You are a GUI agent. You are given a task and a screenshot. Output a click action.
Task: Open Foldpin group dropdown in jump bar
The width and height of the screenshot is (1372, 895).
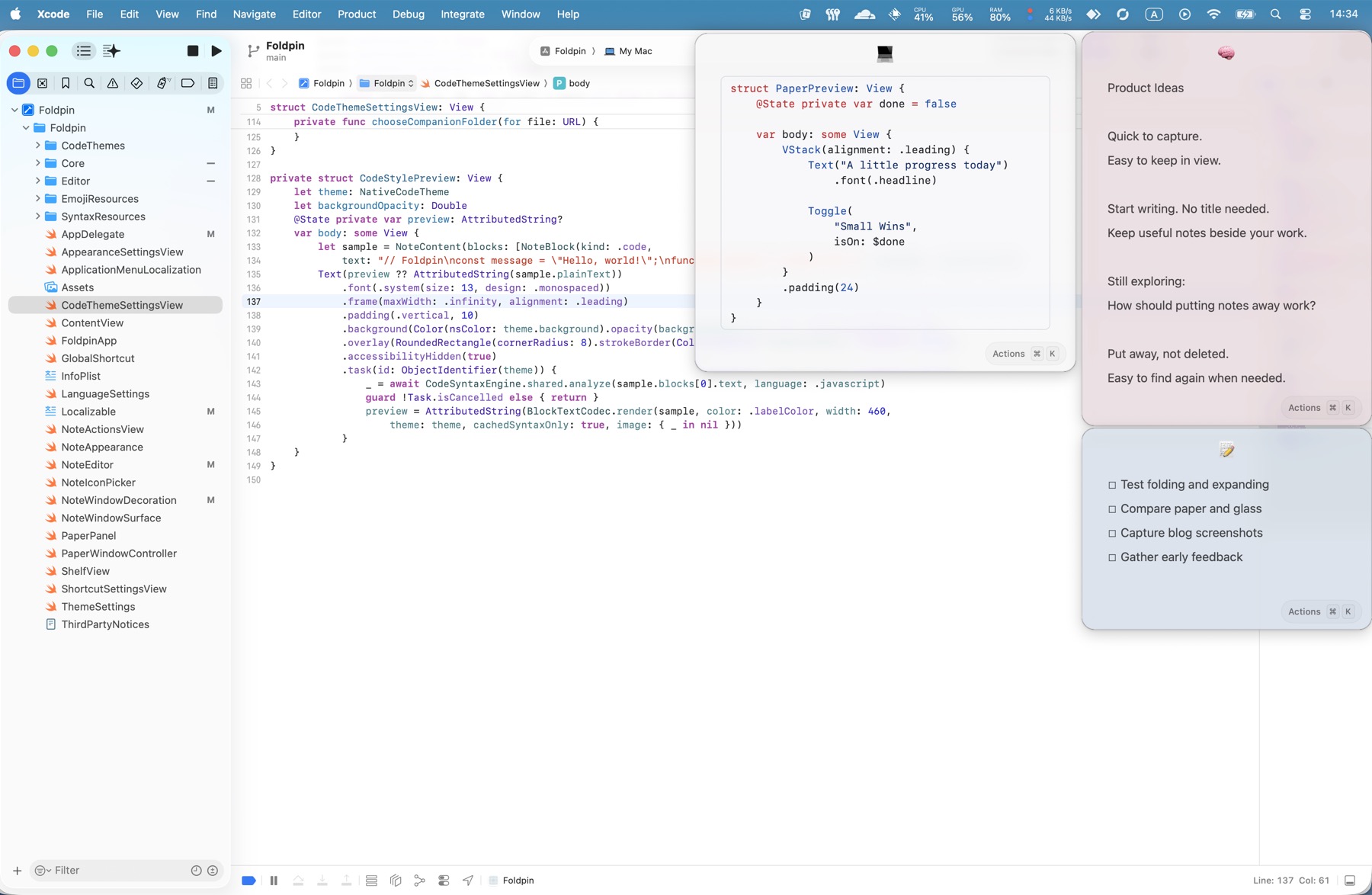386,83
